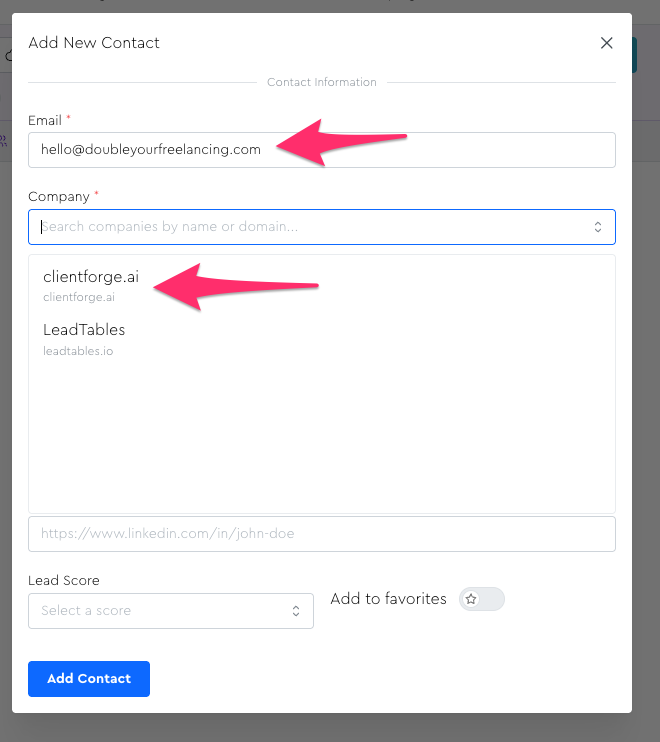660x742 pixels.
Task: Click the Email field label
Action: [x=45, y=120]
